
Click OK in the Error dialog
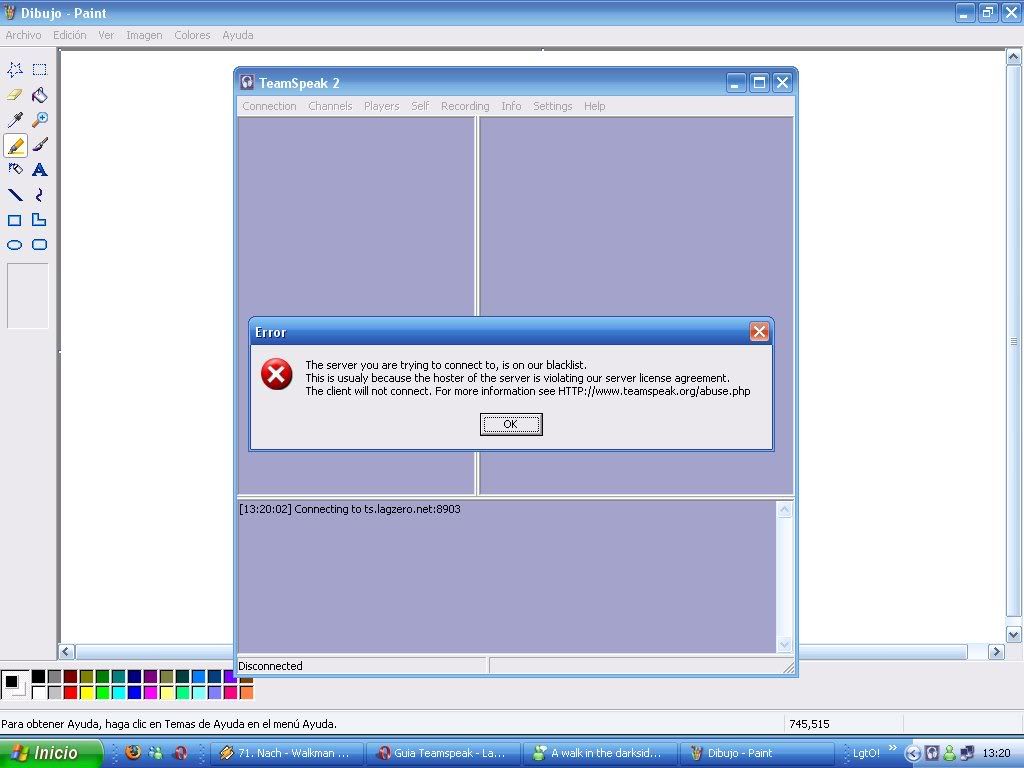(511, 424)
